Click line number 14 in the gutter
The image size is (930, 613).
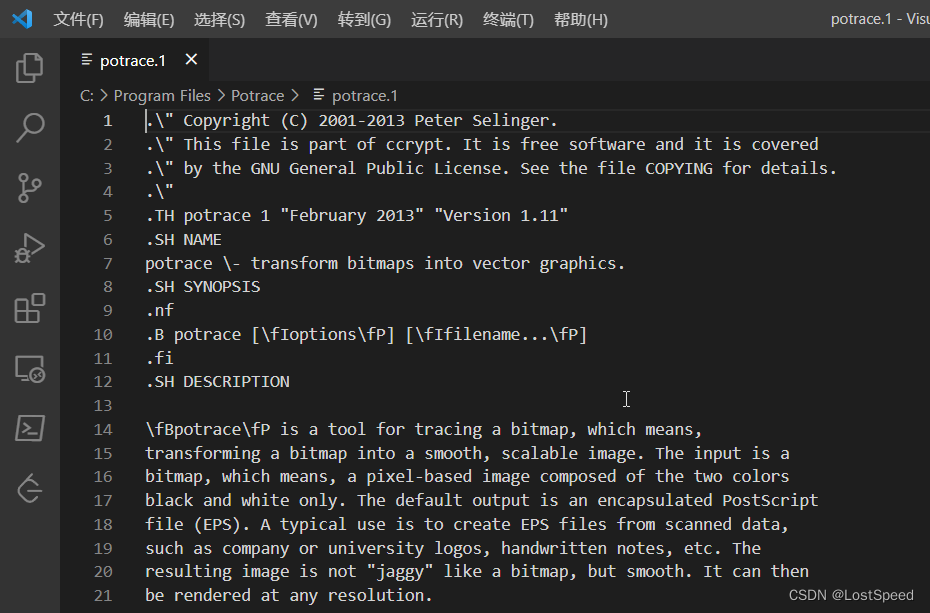pyautogui.click(x=103, y=428)
